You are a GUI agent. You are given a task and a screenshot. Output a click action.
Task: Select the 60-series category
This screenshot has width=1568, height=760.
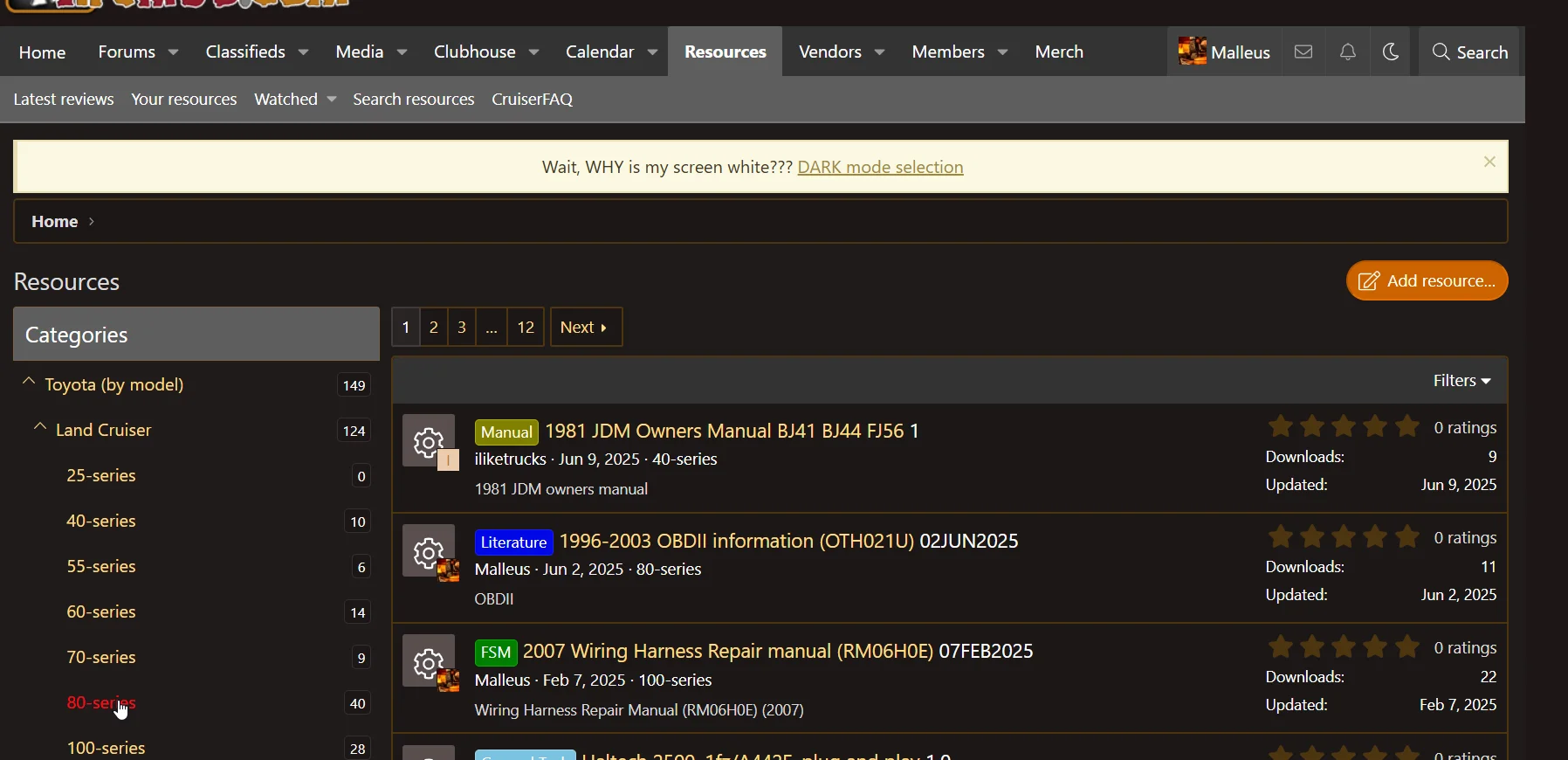tap(101, 612)
